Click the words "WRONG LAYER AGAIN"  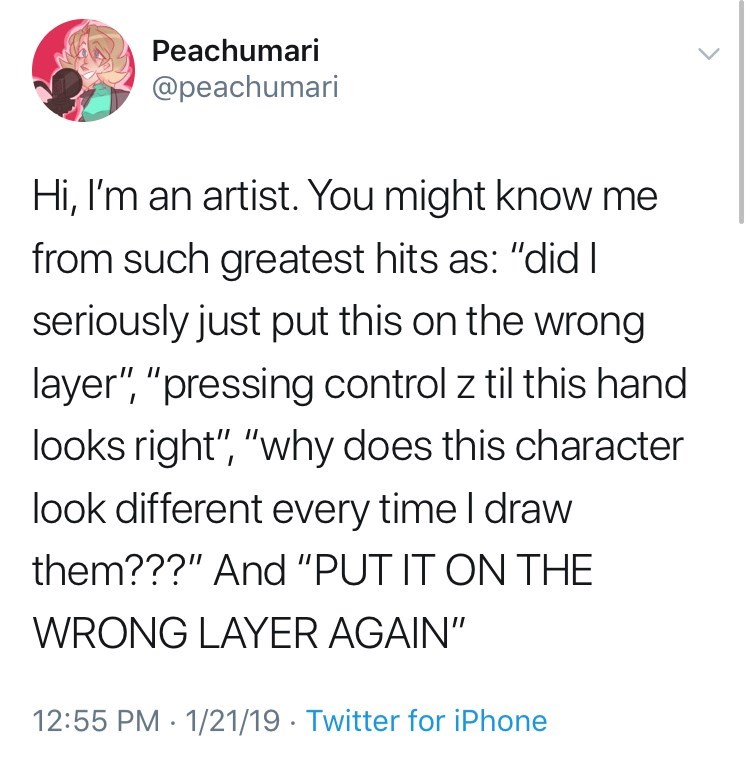tap(243, 634)
